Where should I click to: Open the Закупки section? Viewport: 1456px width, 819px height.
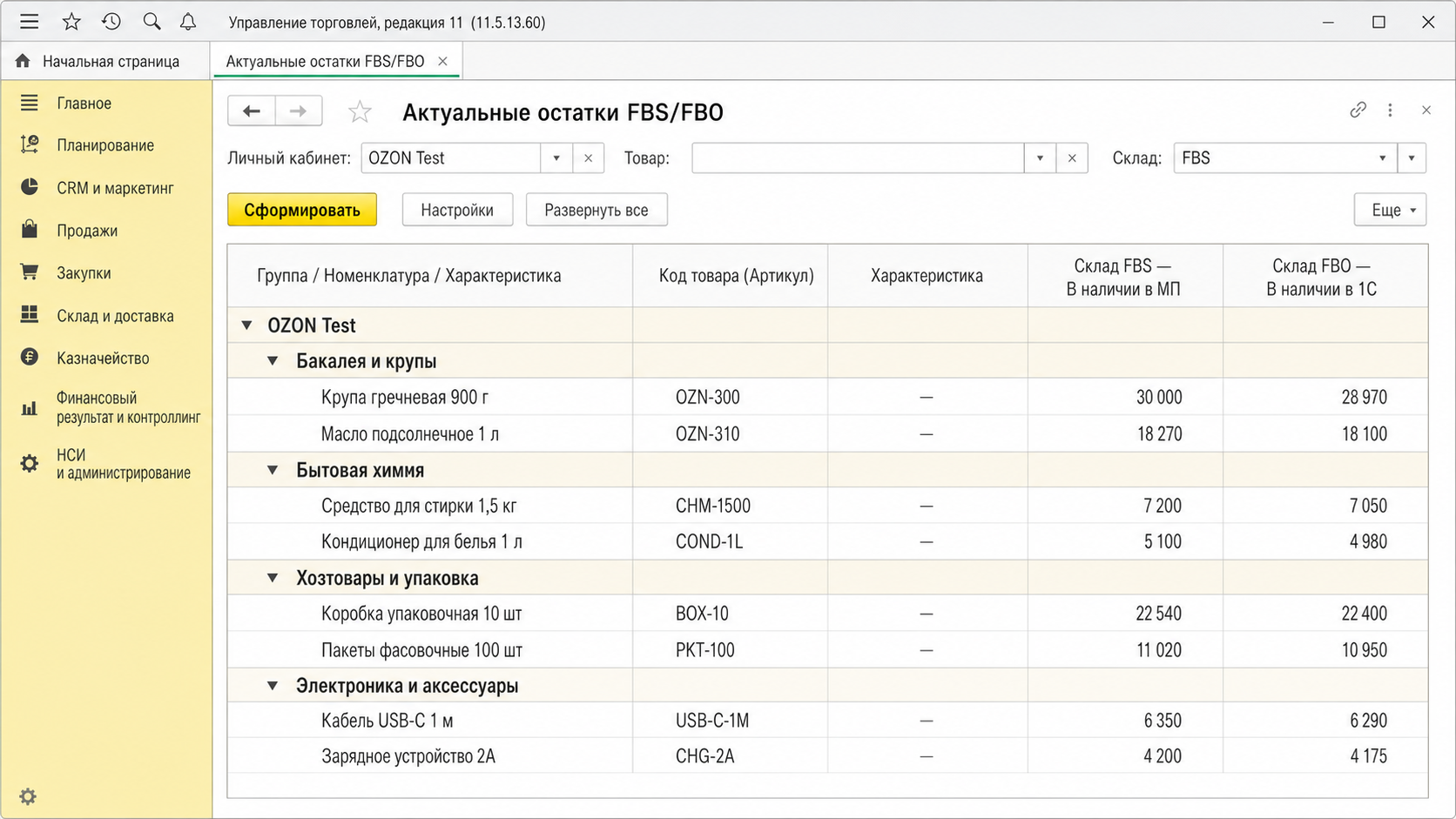point(84,272)
